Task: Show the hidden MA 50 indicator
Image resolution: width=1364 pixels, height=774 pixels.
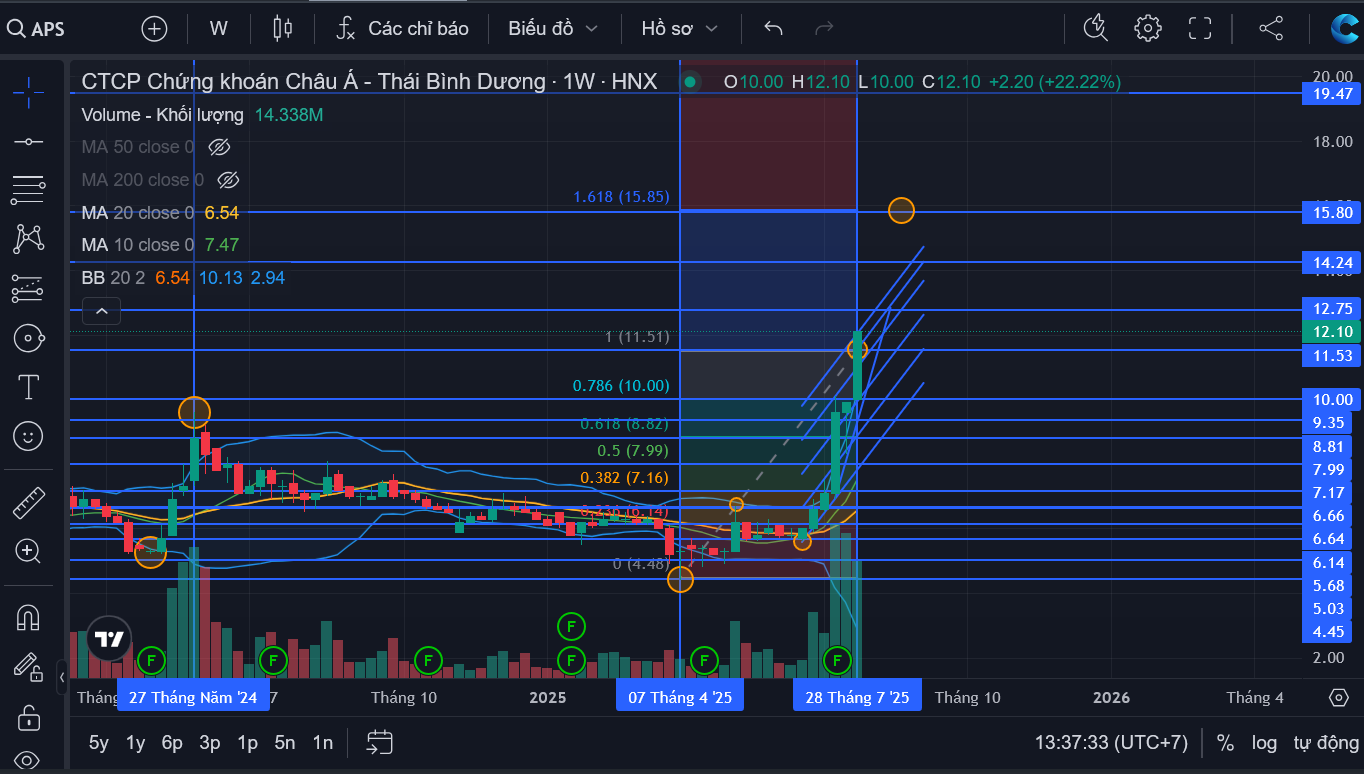Action: (219, 147)
